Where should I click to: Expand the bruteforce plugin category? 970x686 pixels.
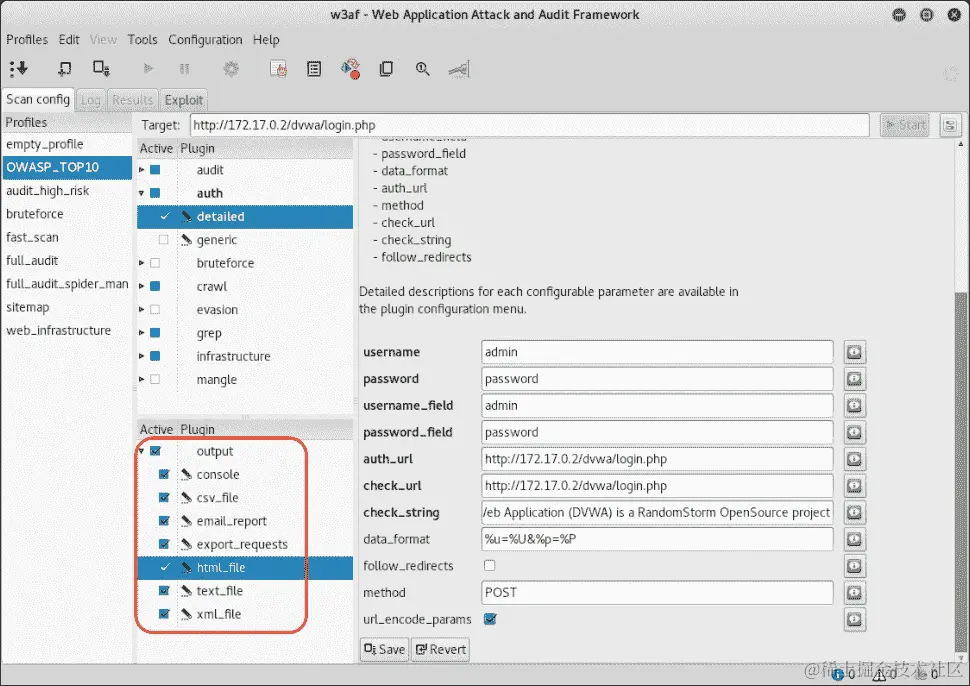(x=142, y=263)
